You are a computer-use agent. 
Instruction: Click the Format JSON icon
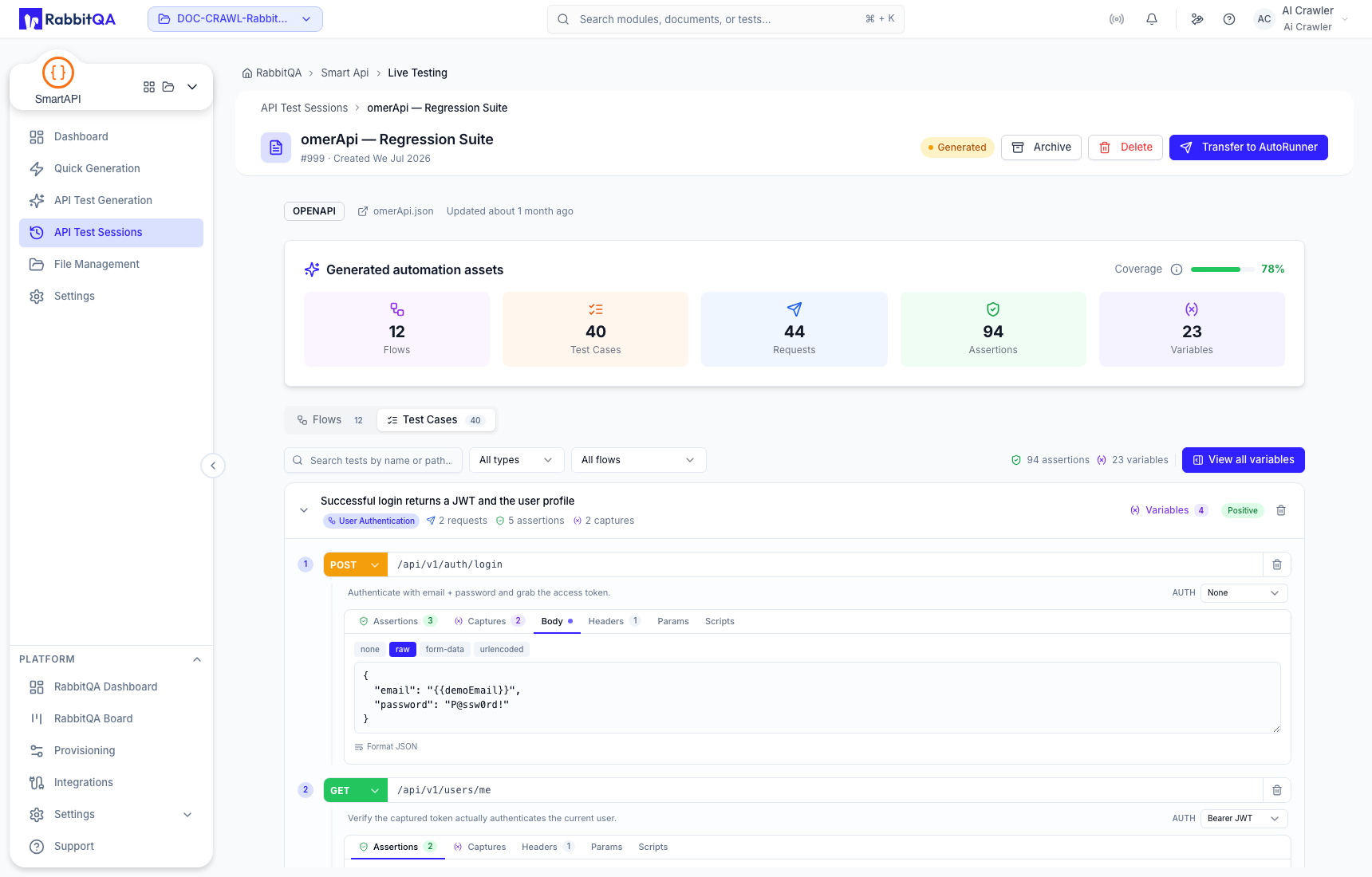359,747
